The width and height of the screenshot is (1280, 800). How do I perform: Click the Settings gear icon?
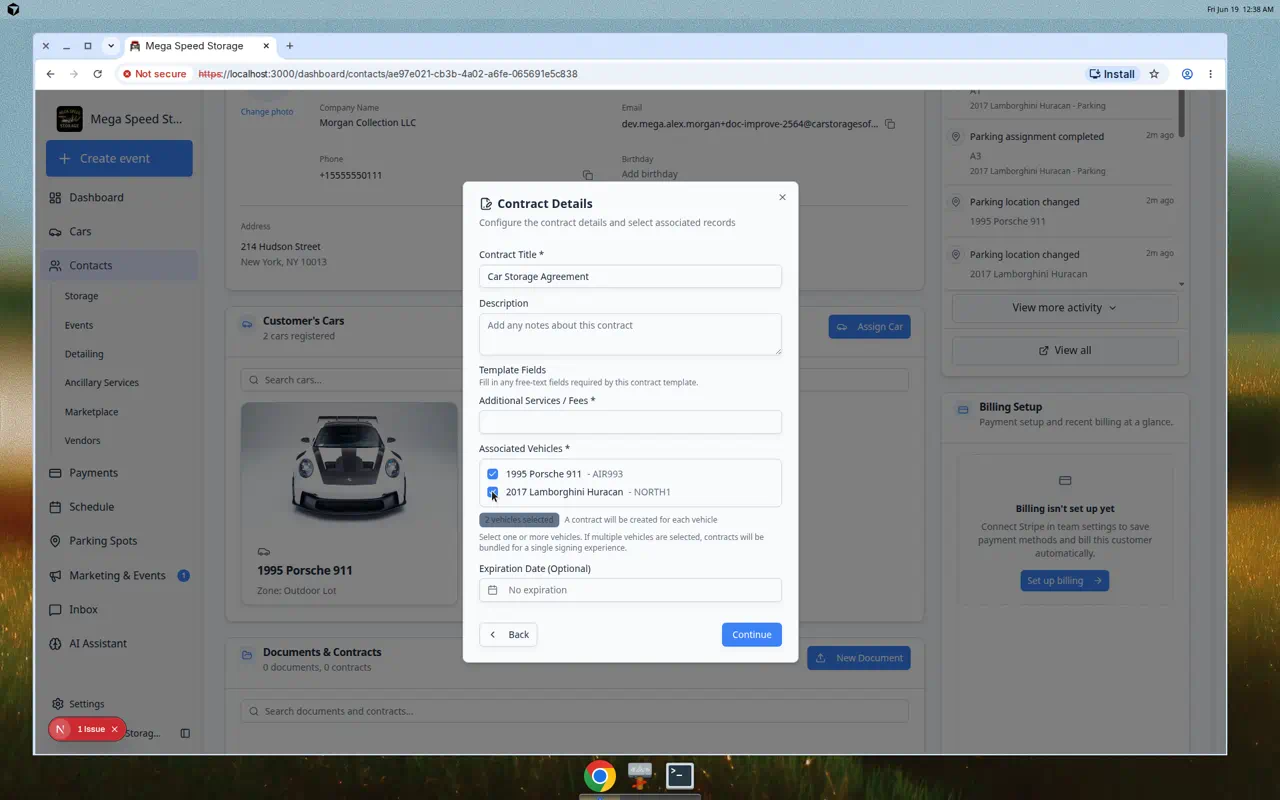point(58,704)
